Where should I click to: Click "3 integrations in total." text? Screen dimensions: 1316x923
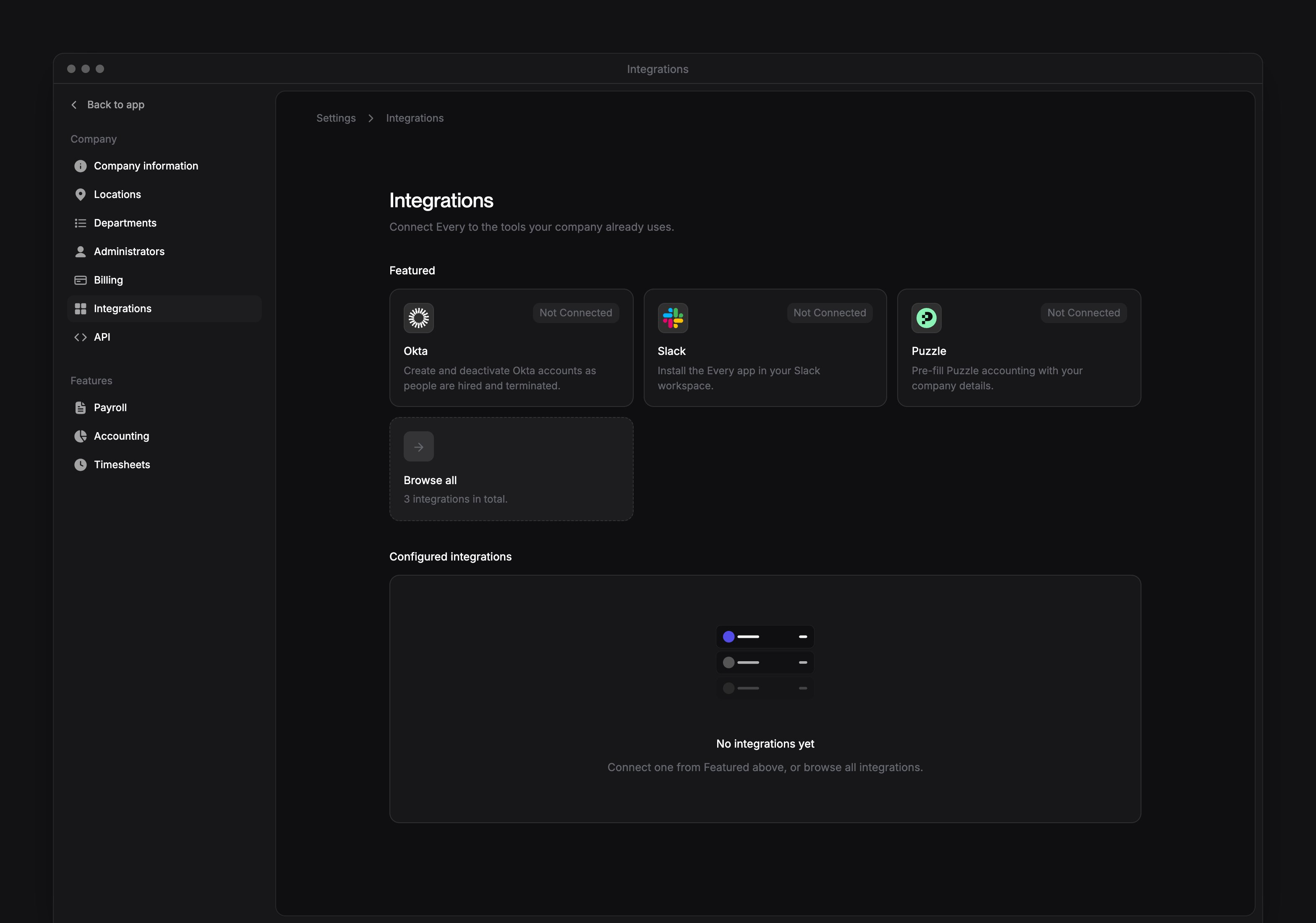[x=456, y=499]
